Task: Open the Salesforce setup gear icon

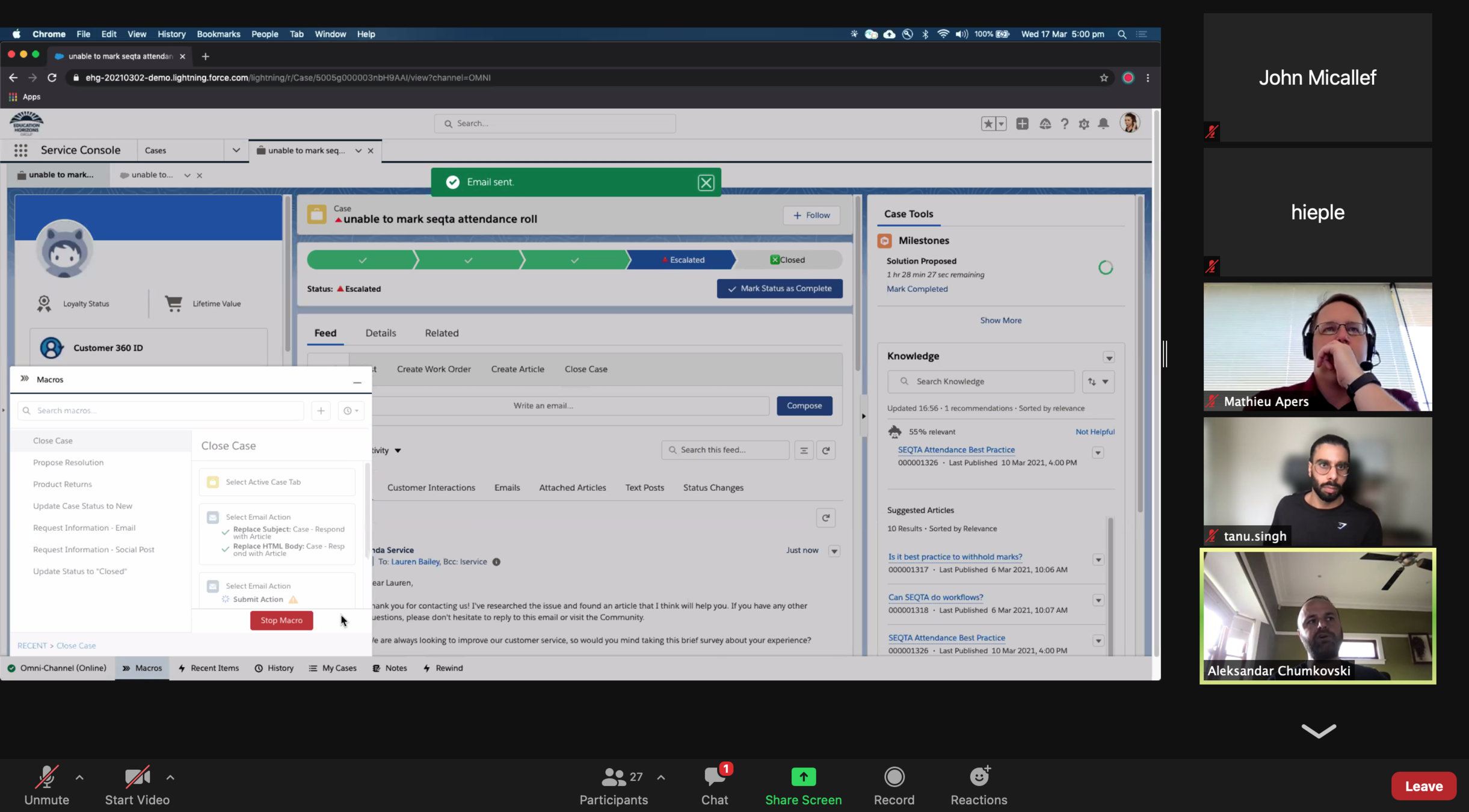Action: pyautogui.click(x=1083, y=124)
